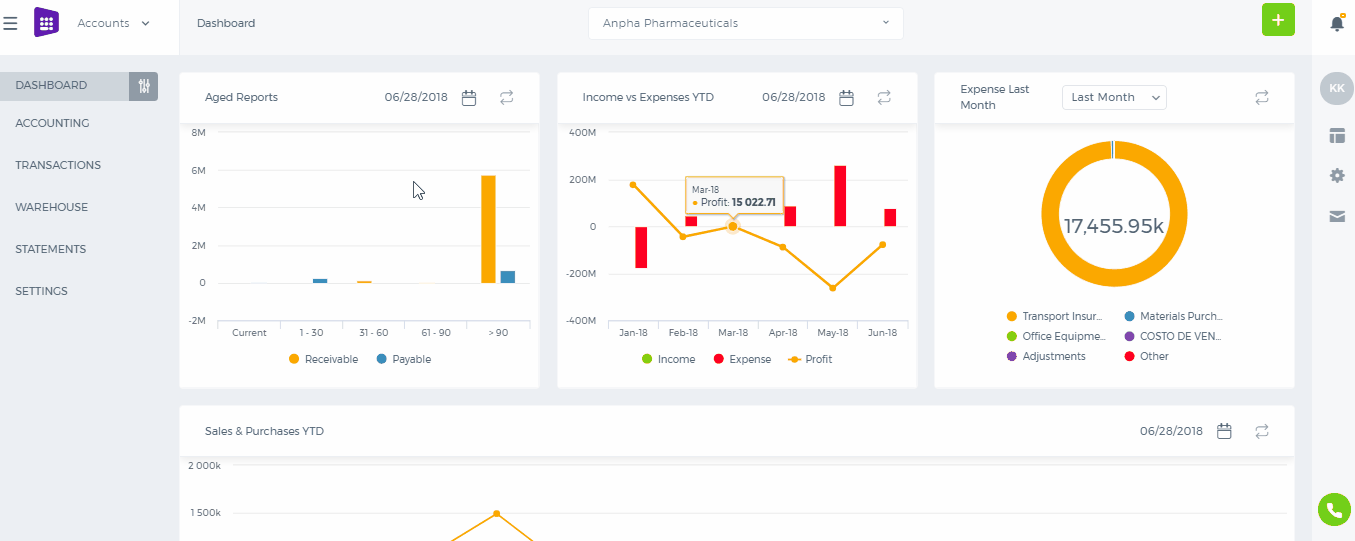The image size is (1355, 541).
Task: Toggle Income series in legend
Action: click(x=668, y=359)
